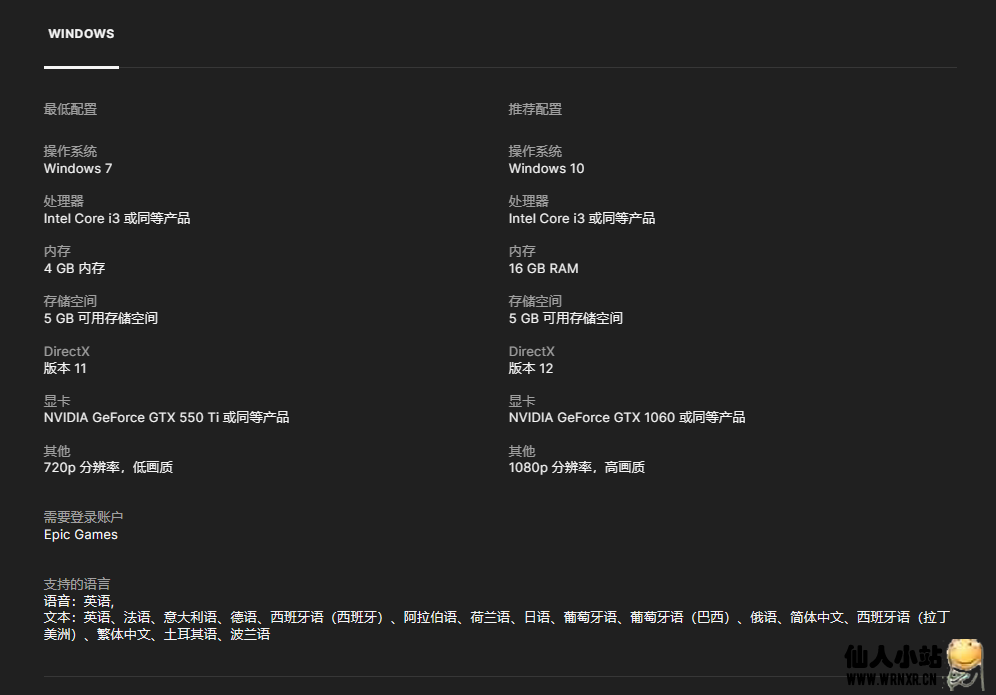Click the 最低配置 heading
Viewport: 996px width, 695px height.
tap(70, 109)
